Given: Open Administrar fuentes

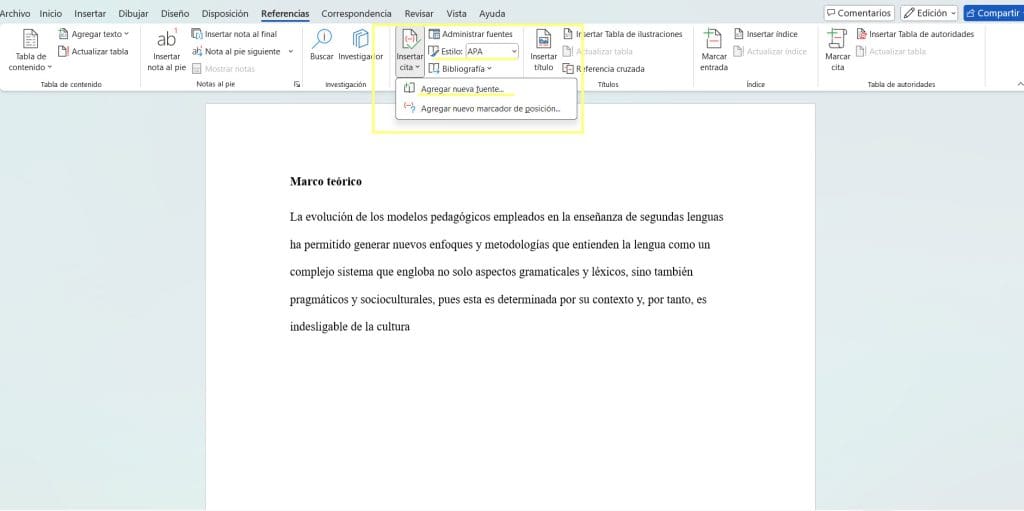Looking at the screenshot, I should coord(471,34).
